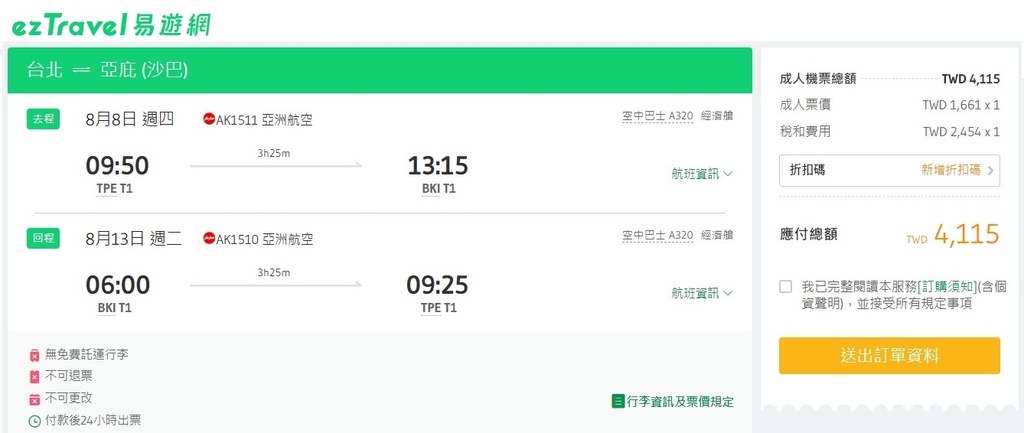Click the TPE T1 departure airport code
This screenshot has width=1024, height=433.
(115, 189)
